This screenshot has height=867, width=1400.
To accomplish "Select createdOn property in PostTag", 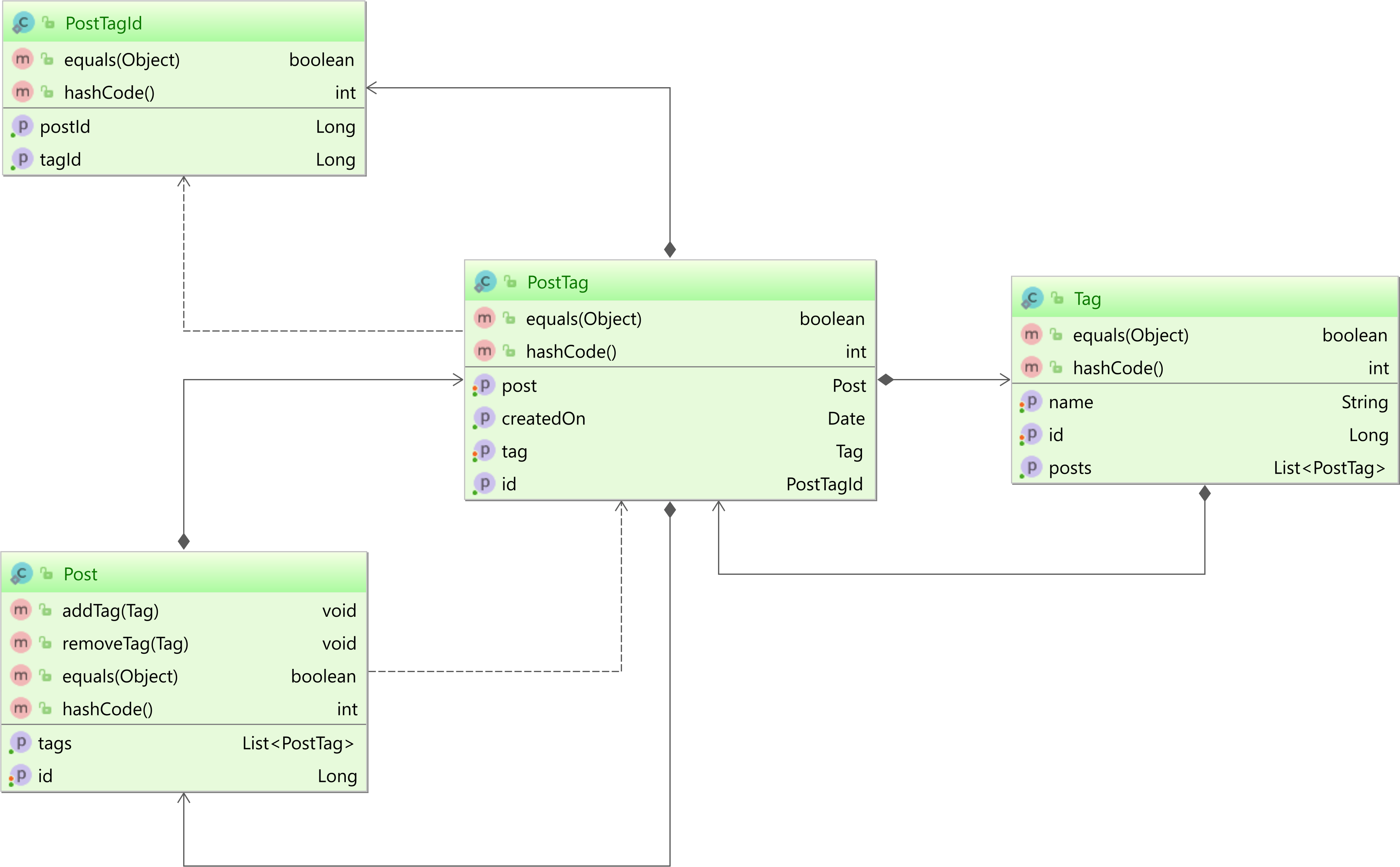I will pyautogui.click(x=543, y=419).
